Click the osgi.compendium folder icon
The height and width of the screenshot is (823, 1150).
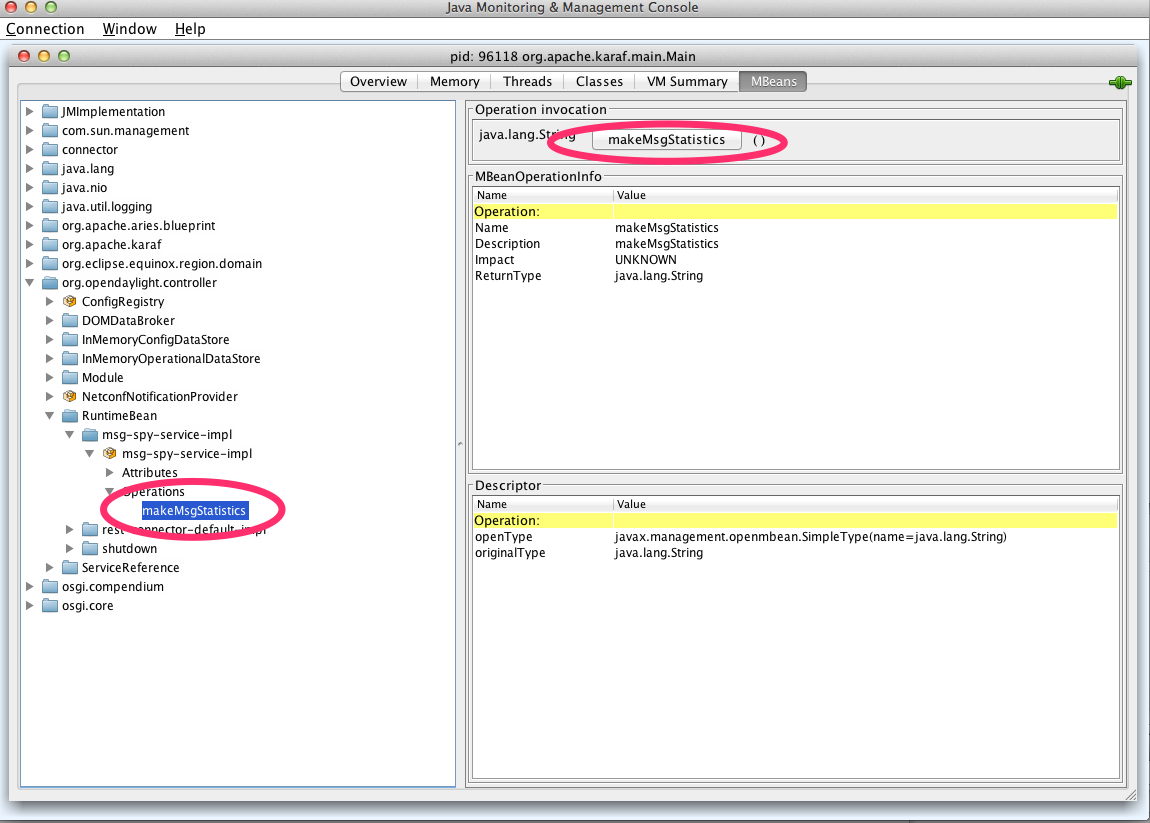point(50,587)
